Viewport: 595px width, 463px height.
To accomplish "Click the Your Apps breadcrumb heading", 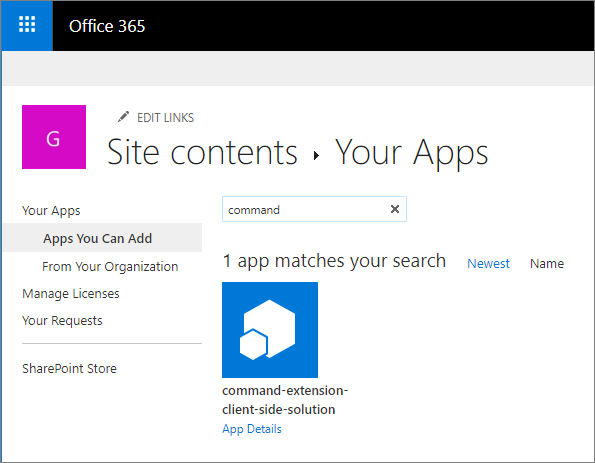I will [x=412, y=153].
